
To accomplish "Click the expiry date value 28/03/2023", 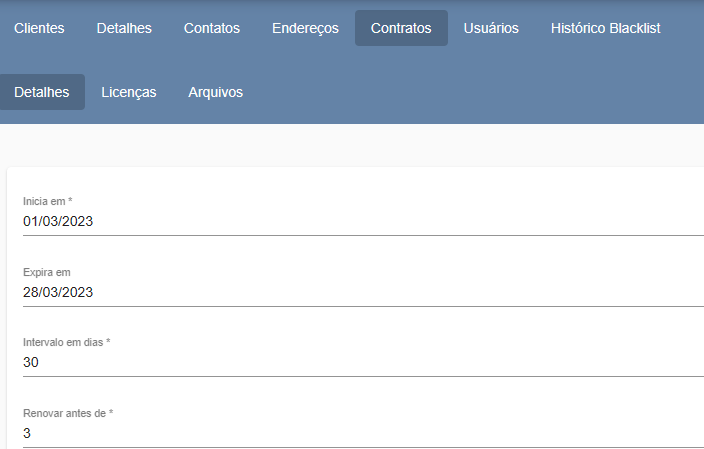I will pos(58,292).
